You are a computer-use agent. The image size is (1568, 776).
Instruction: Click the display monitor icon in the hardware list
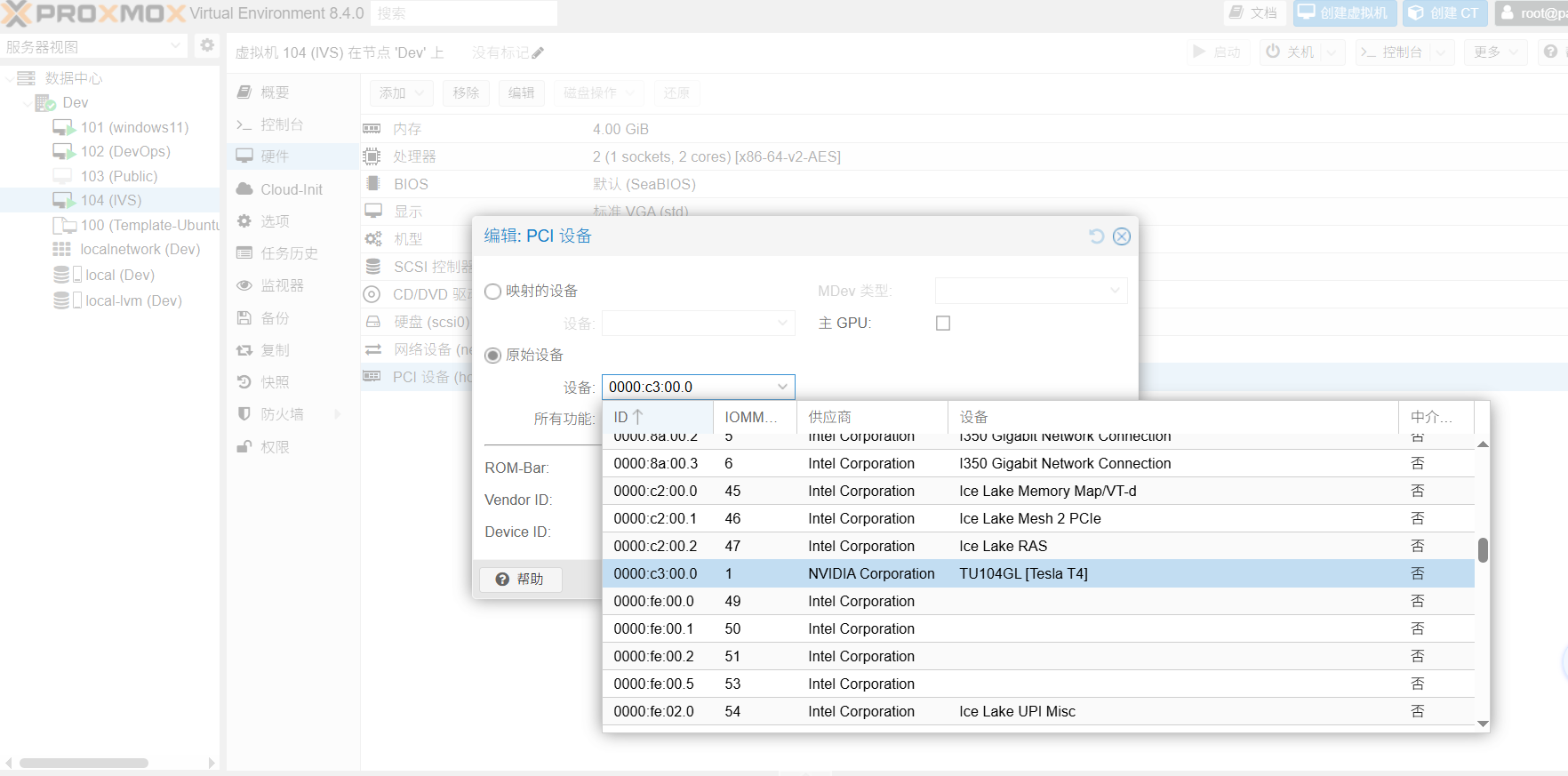point(373,212)
